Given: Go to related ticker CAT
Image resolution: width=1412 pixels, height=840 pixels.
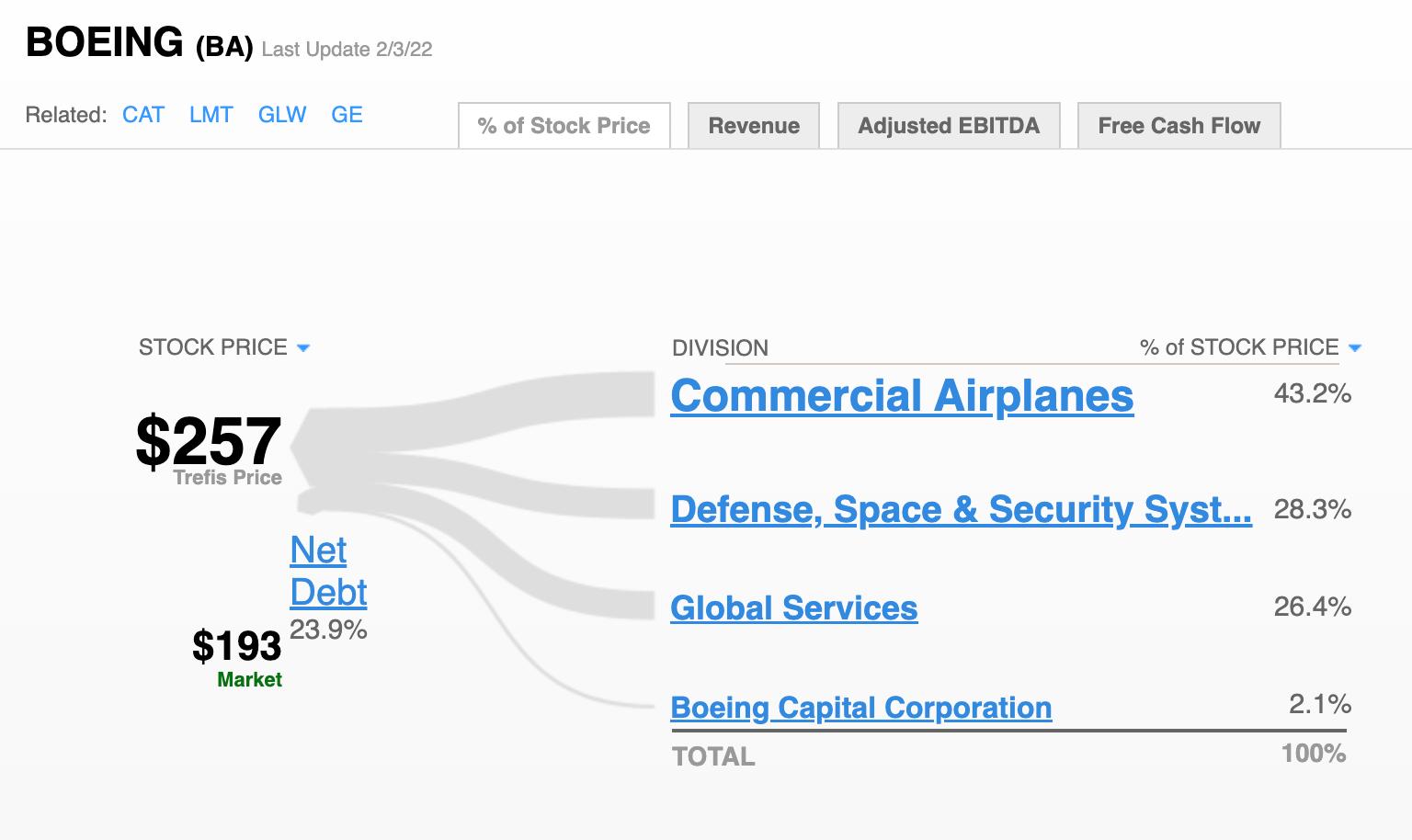Looking at the screenshot, I should click(143, 115).
